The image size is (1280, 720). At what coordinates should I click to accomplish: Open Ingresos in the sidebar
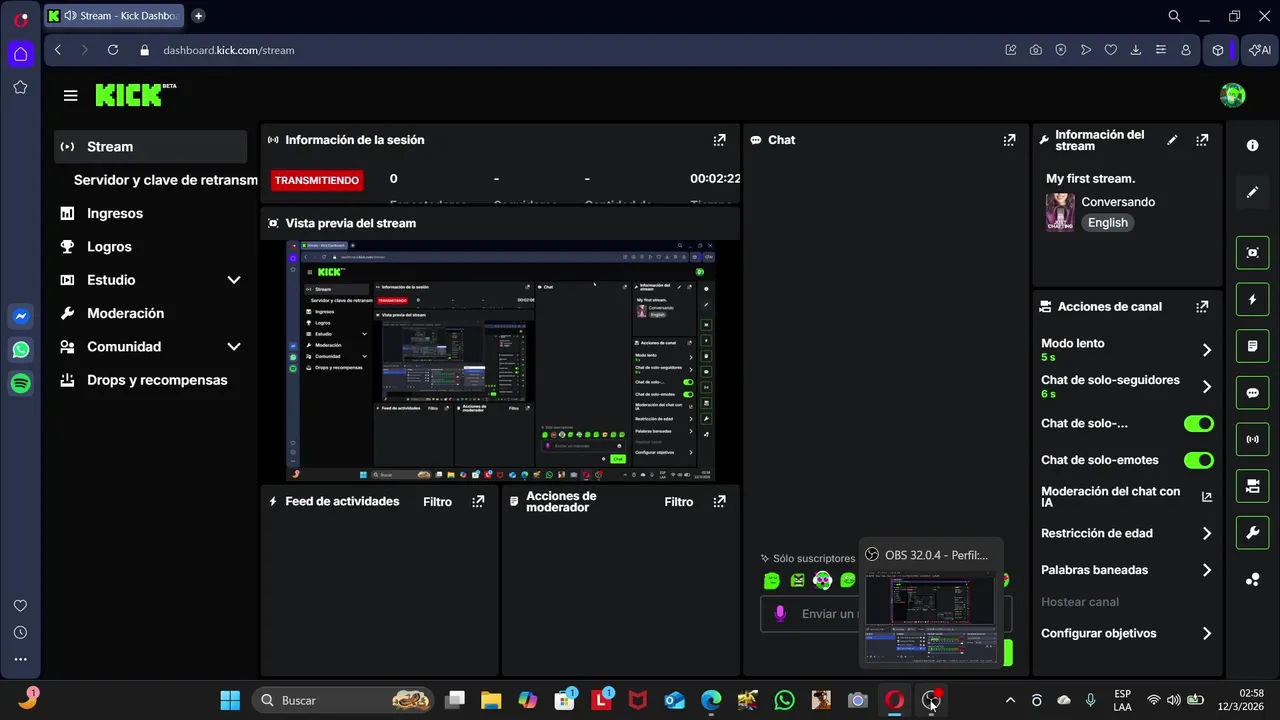point(151,213)
